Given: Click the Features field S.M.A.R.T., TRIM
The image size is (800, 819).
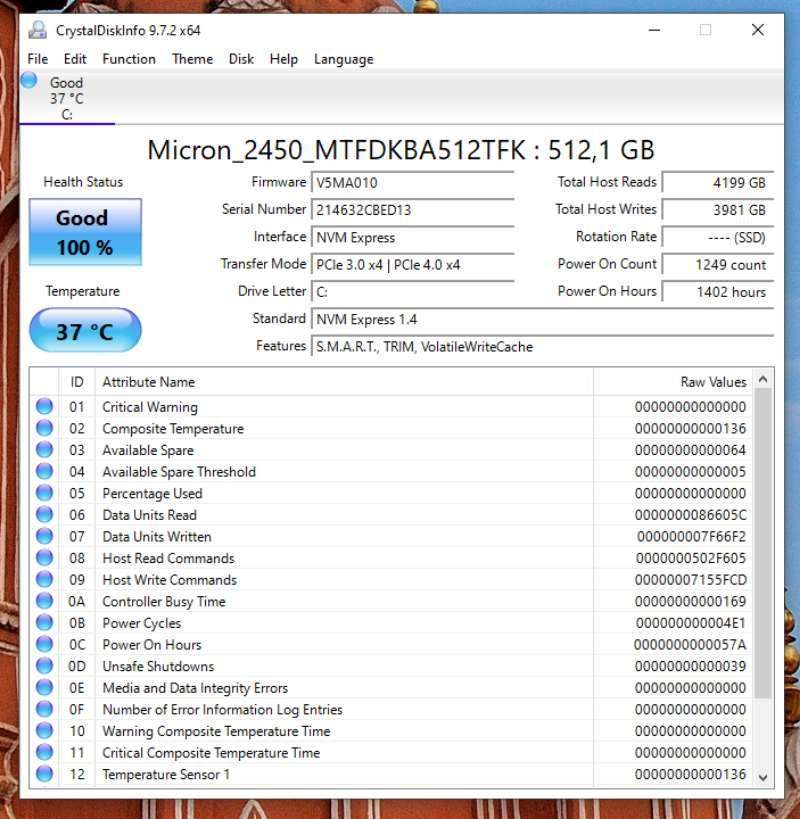Looking at the screenshot, I should coord(542,346).
